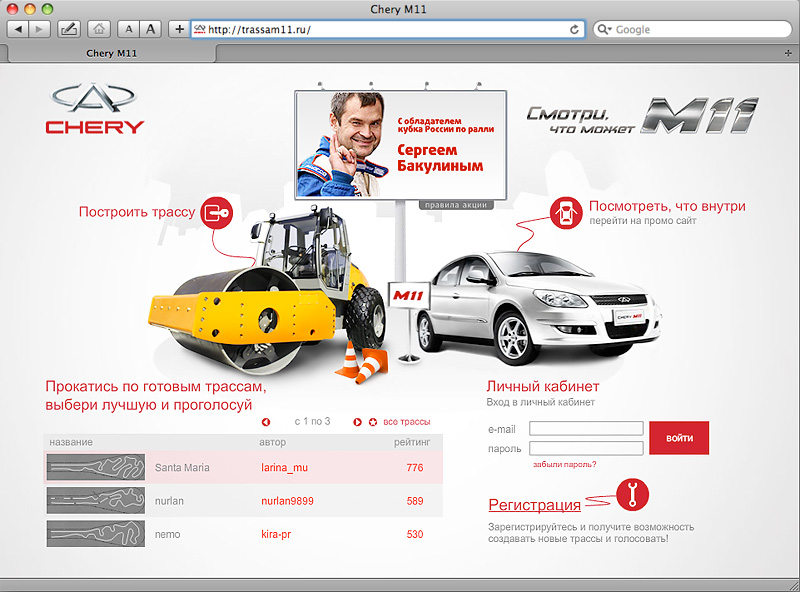The width and height of the screenshot is (800, 592).
Task: Go to previous tracks page arrow
Action: (x=266, y=422)
